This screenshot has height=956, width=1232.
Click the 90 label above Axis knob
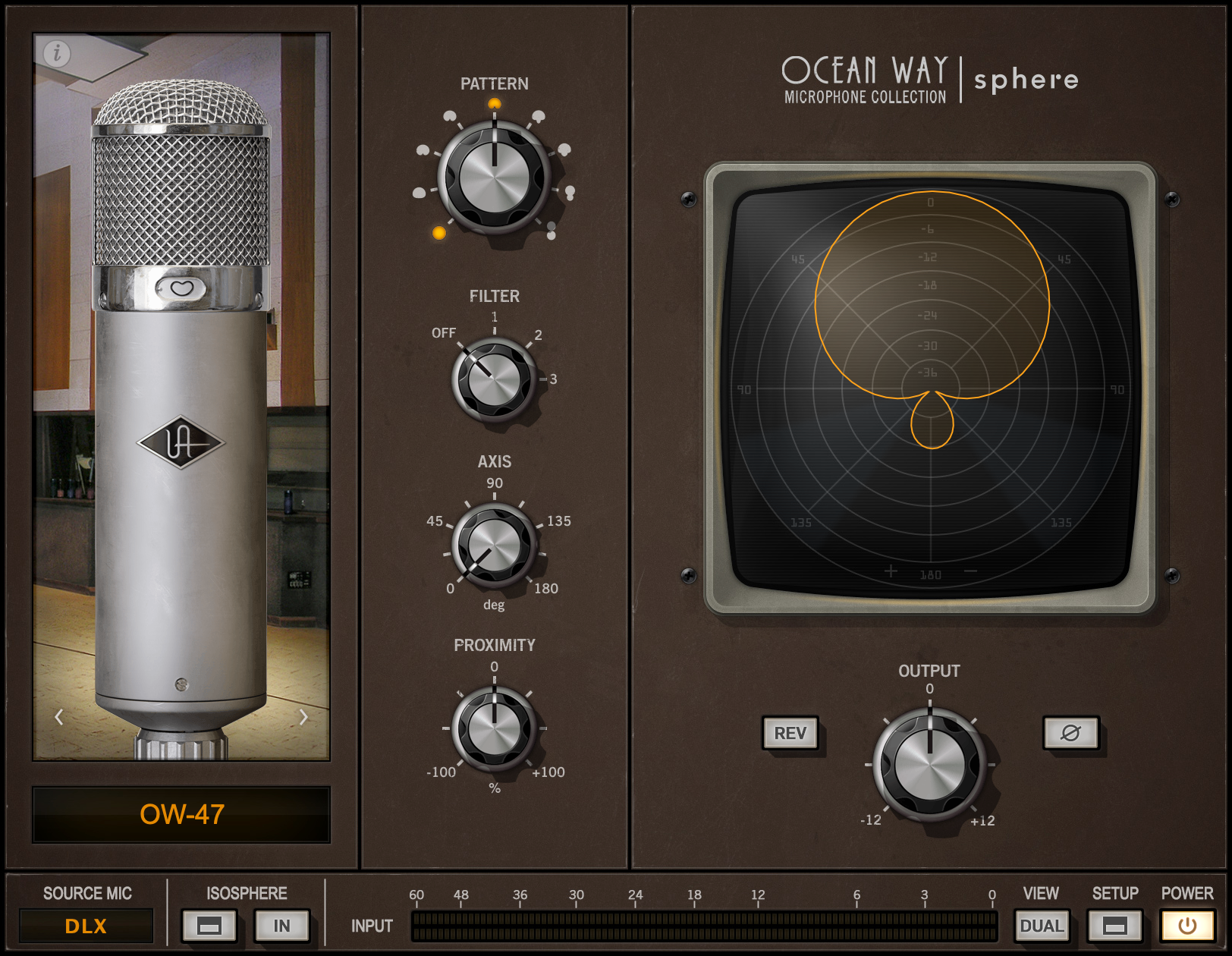(x=495, y=483)
